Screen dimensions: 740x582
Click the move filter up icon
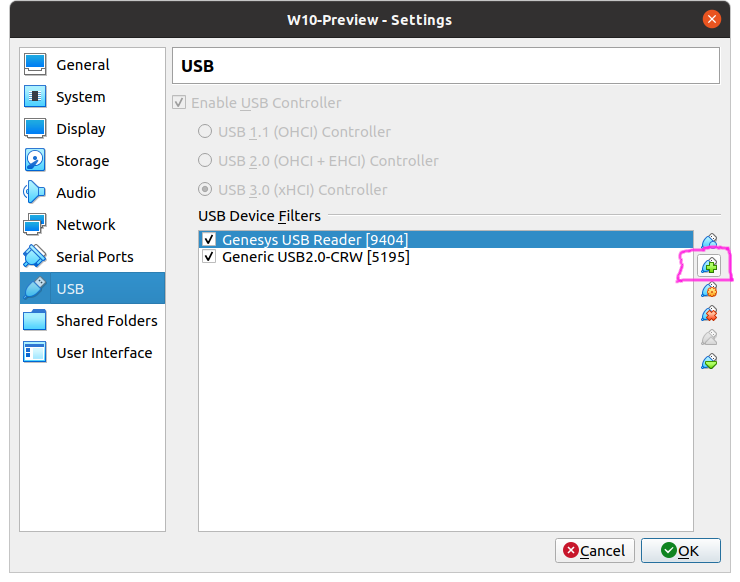709,338
